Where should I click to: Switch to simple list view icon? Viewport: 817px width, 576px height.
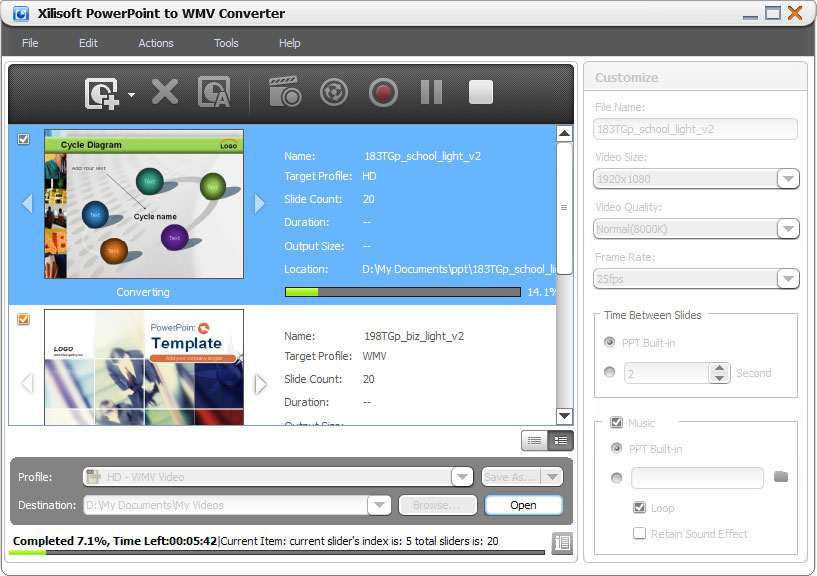pos(536,440)
